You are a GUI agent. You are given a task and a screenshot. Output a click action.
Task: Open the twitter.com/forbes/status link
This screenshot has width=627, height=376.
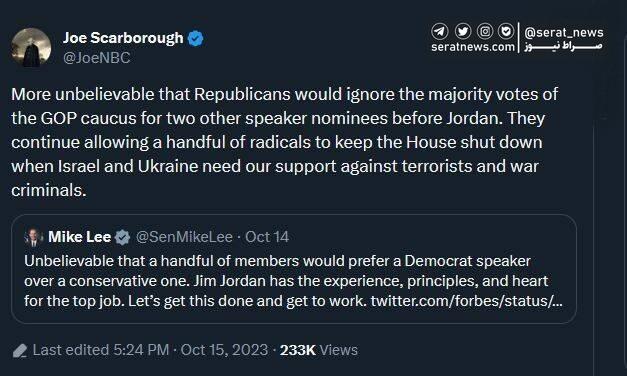[467, 301]
